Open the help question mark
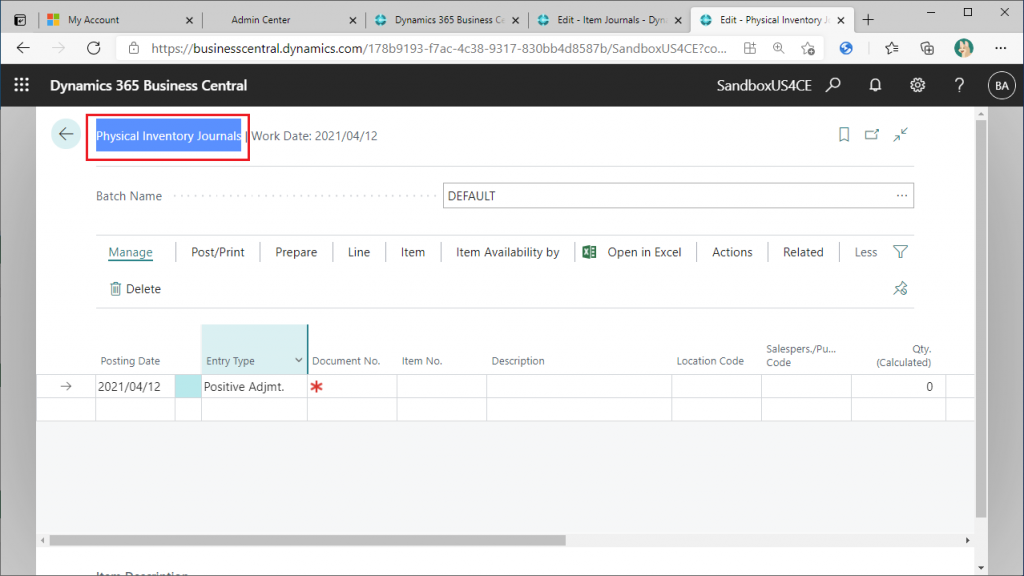This screenshot has width=1024, height=576. (x=959, y=85)
